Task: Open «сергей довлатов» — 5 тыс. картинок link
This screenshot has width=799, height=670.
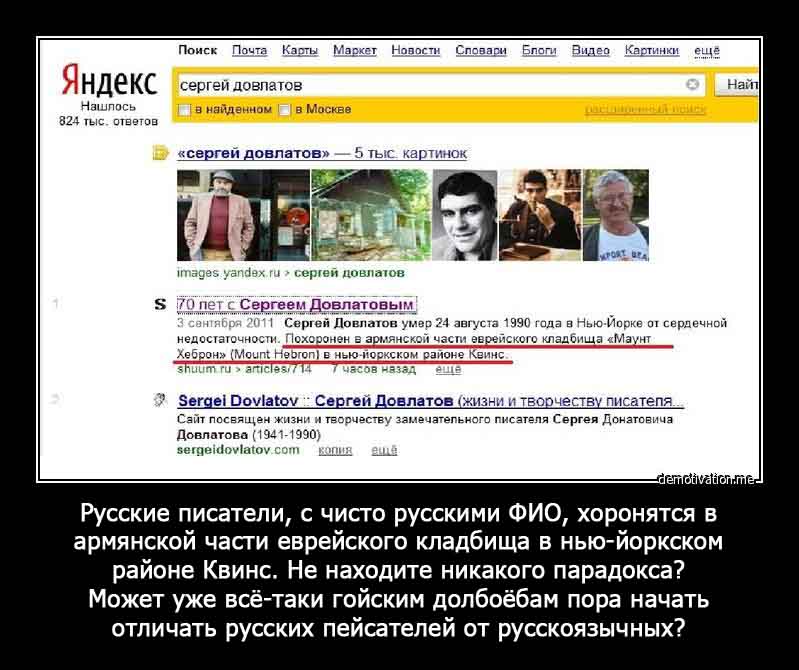Action: tap(322, 153)
